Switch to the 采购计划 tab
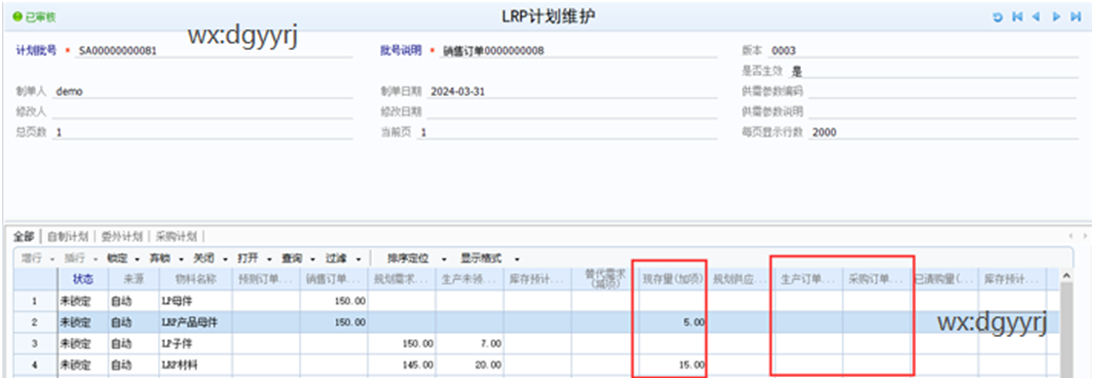 coord(176,236)
